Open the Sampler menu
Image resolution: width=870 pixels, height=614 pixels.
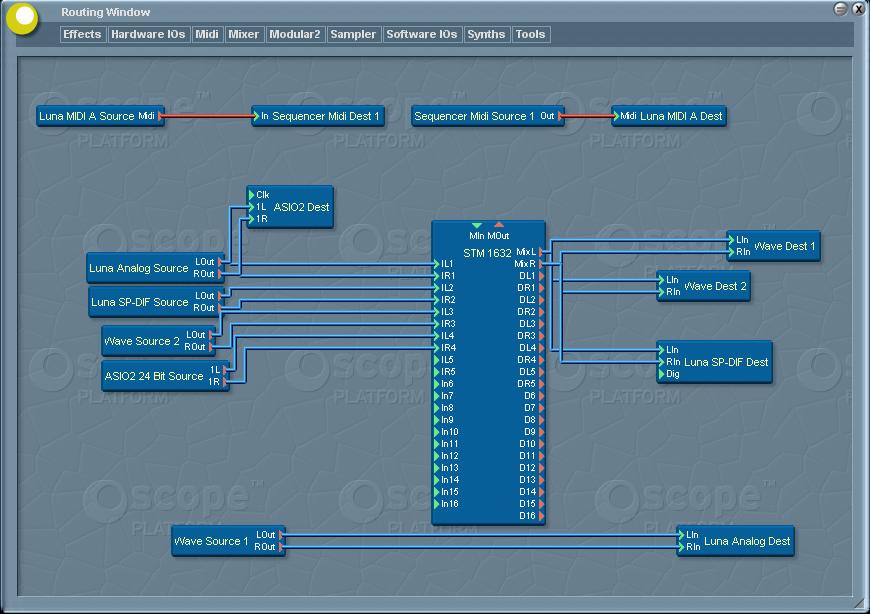[x=353, y=34]
